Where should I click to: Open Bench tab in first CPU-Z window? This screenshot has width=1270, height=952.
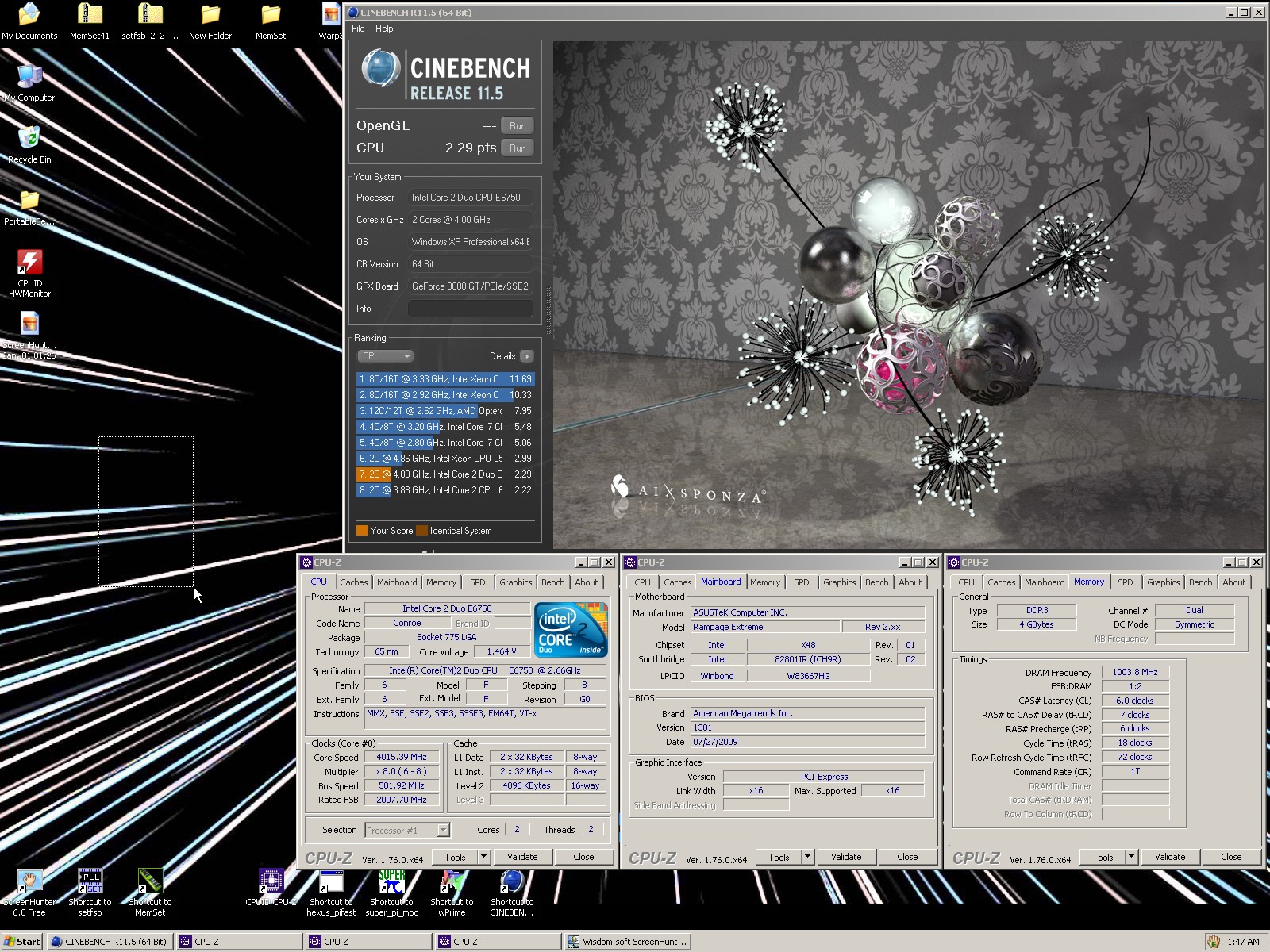[552, 582]
